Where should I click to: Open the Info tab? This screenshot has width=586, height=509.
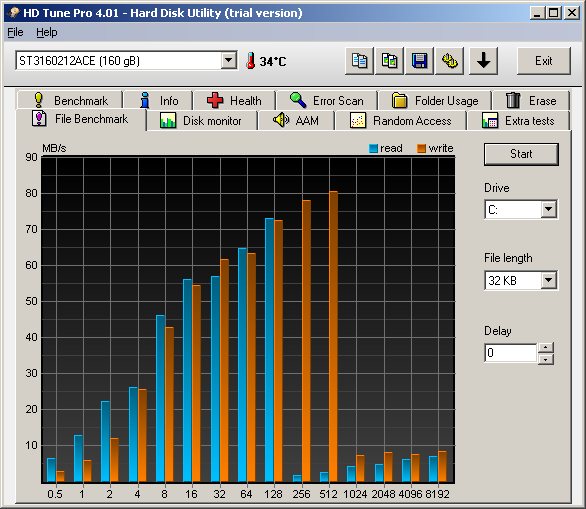(x=158, y=100)
